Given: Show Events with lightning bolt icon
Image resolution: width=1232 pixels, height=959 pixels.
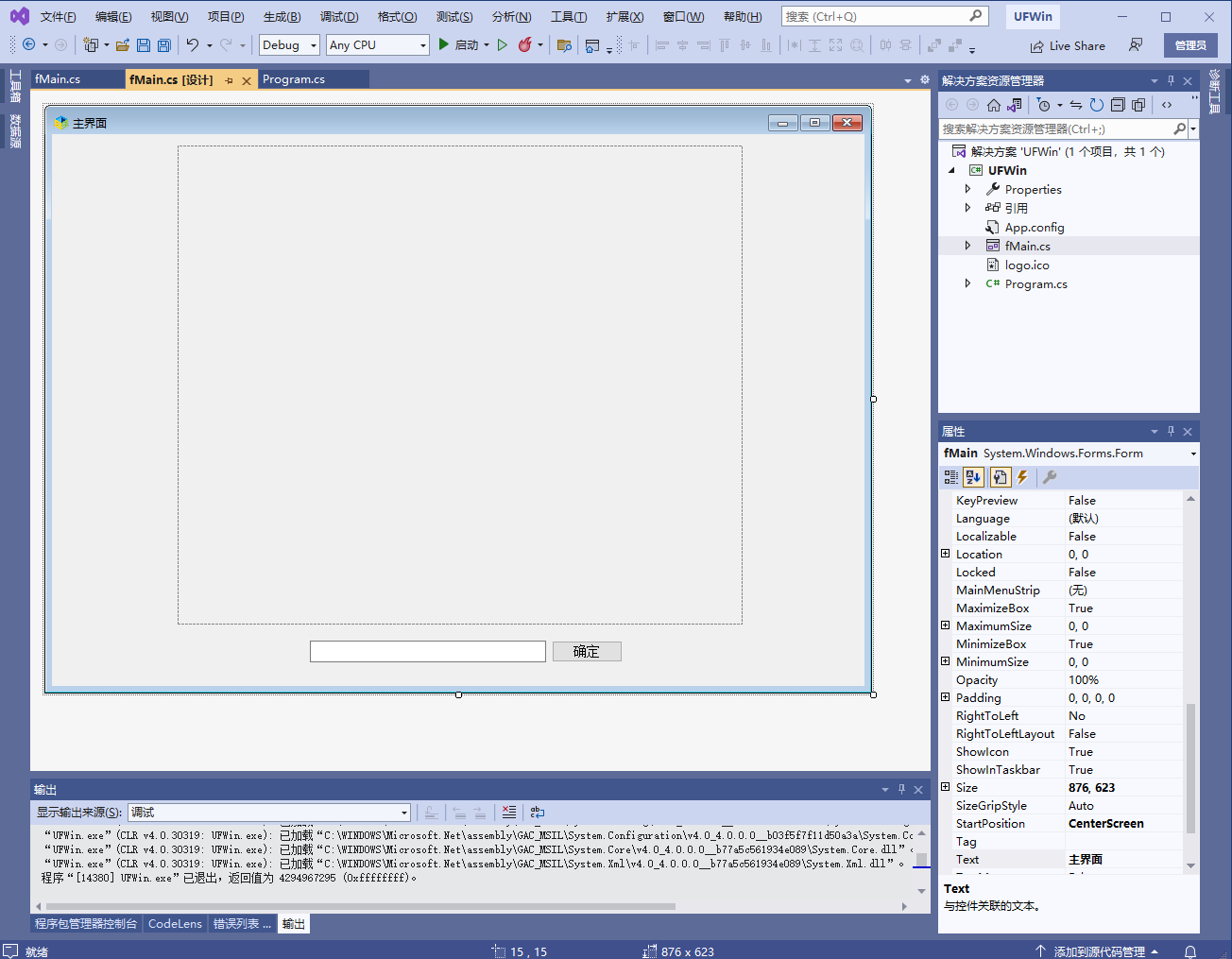Looking at the screenshot, I should click(1022, 477).
